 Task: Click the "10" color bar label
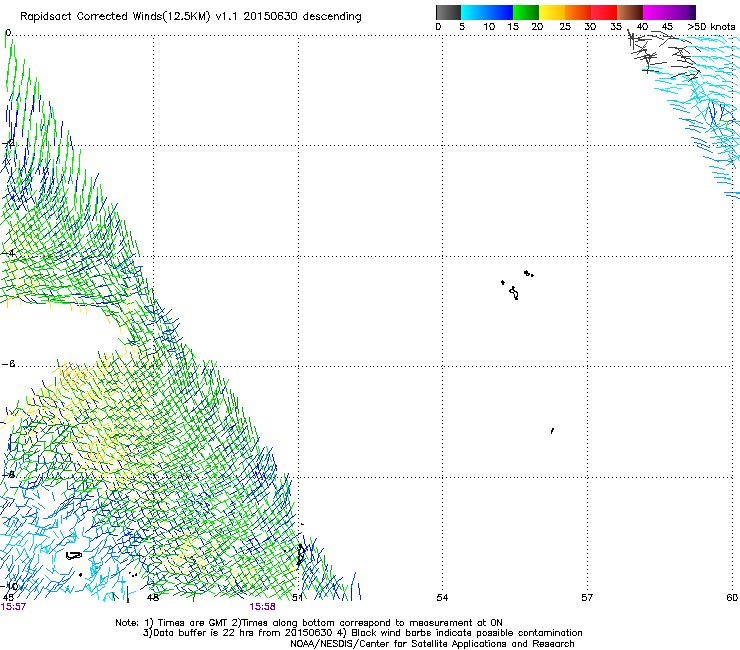click(x=489, y=27)
